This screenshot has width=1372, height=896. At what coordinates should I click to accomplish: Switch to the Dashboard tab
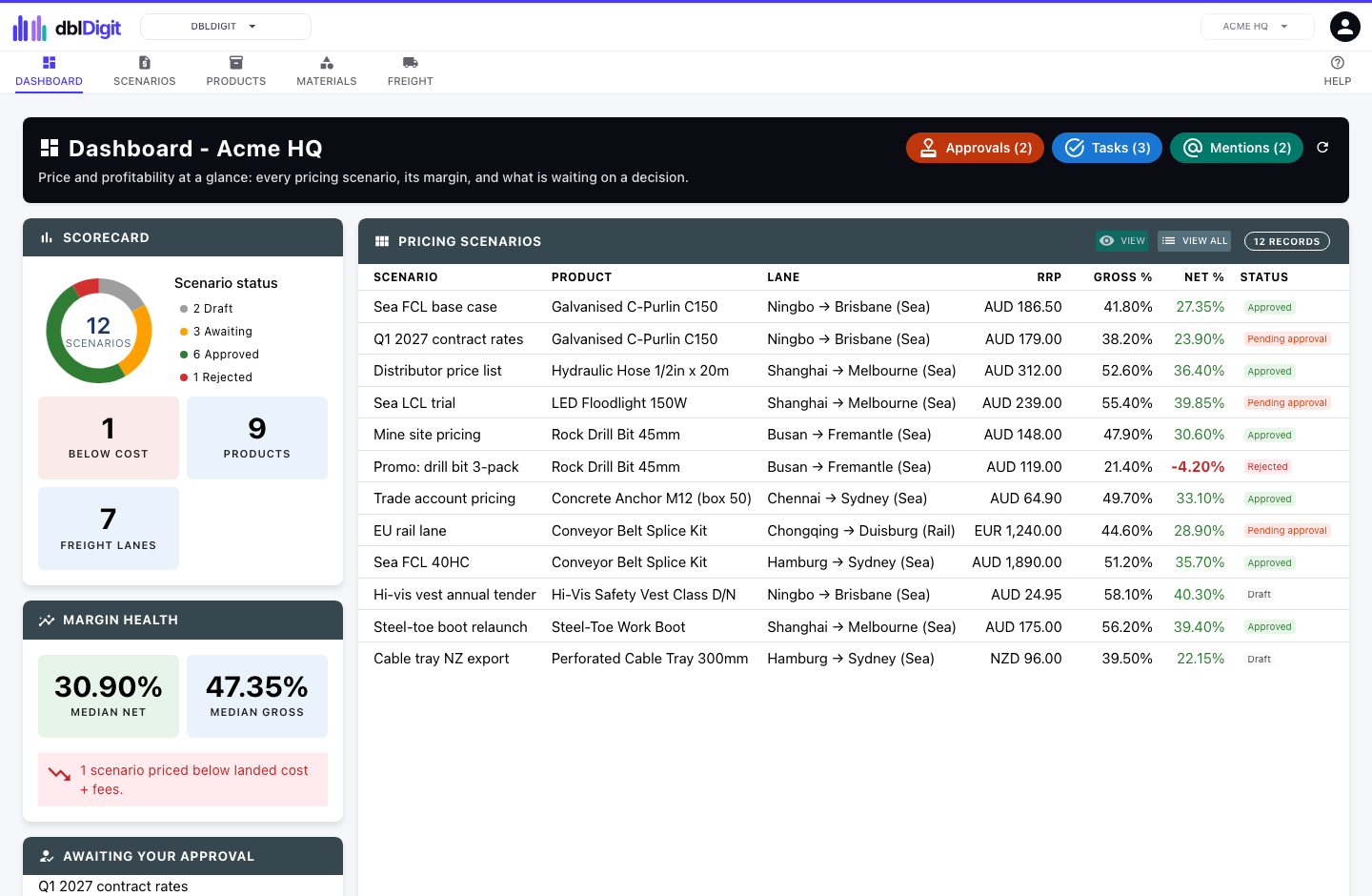(50, 71)
